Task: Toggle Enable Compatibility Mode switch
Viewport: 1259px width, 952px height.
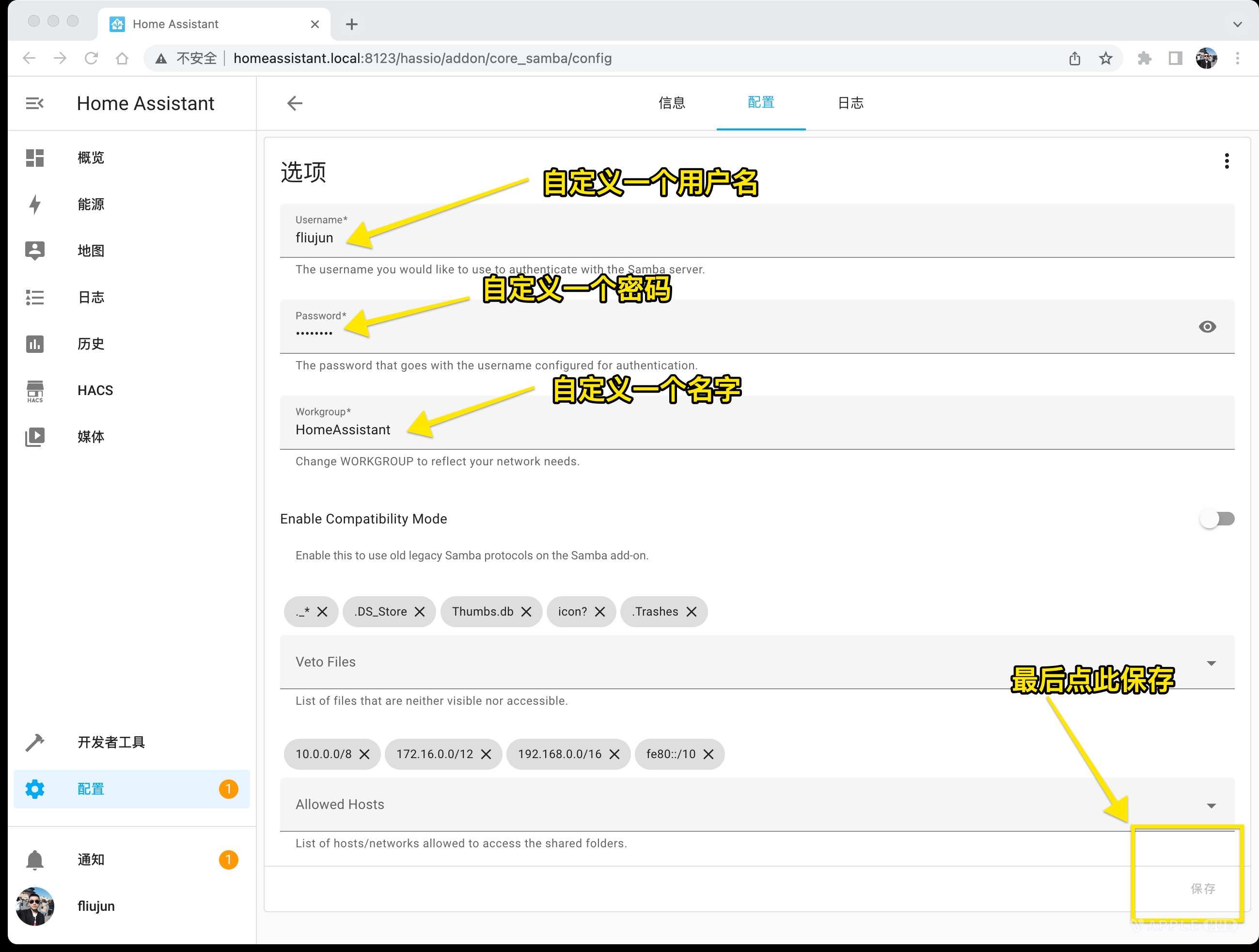Action: tap(1216, 519)
